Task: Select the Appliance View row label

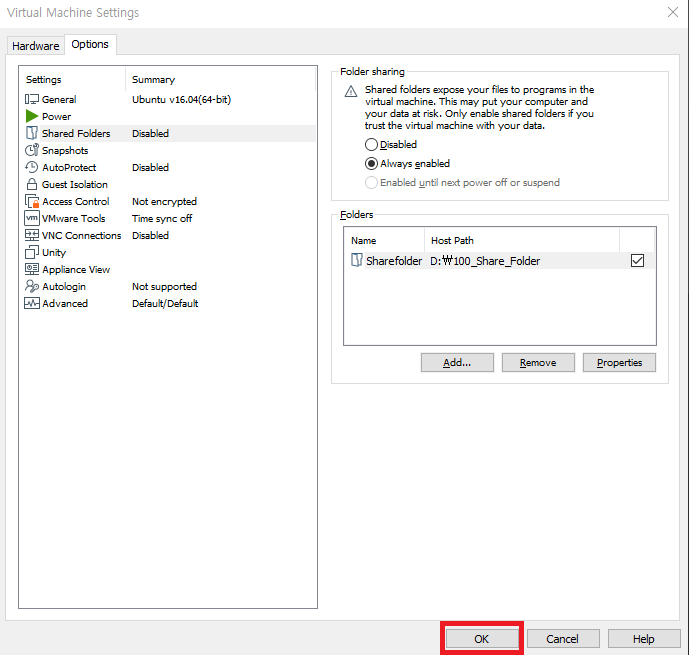Action: point(76,269)
